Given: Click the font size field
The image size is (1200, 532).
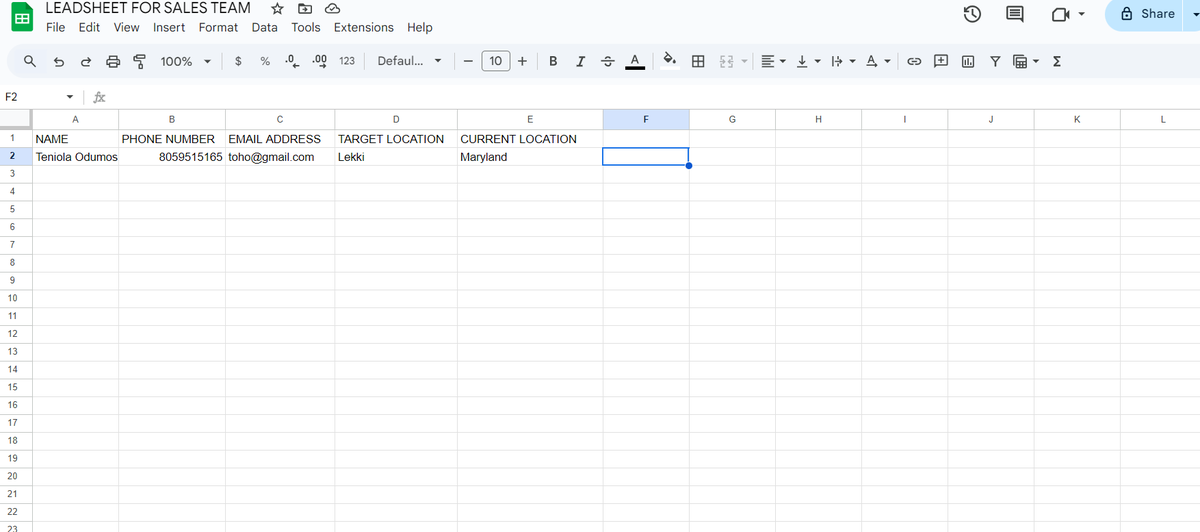Looking at the screenshot, I should pyautogui.click(x=495, y=61).
